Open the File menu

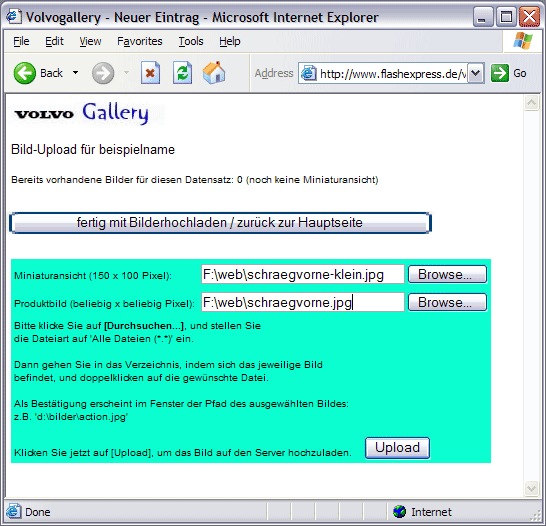[21, 41]
